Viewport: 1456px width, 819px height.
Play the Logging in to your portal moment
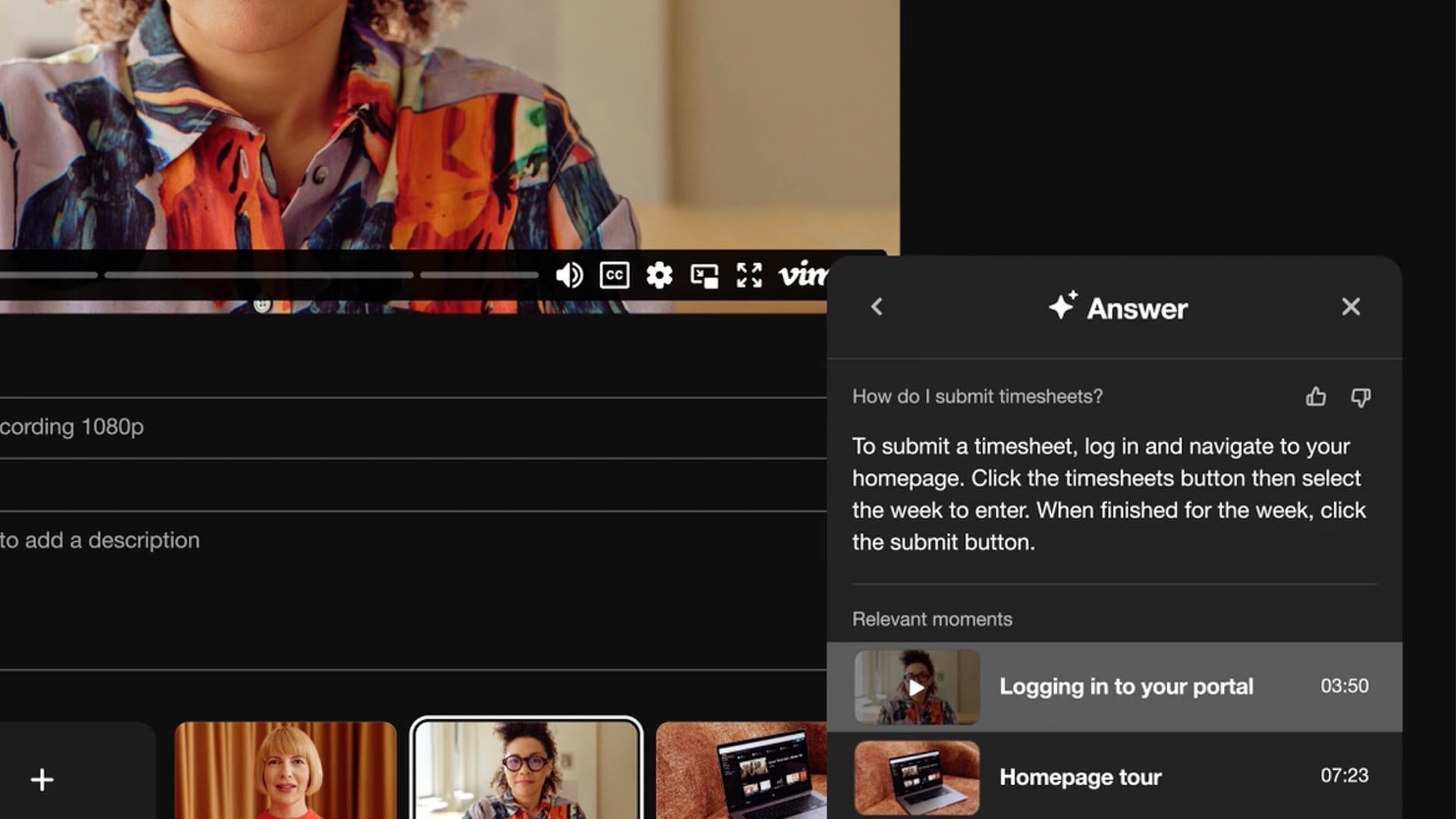[916, 686]
